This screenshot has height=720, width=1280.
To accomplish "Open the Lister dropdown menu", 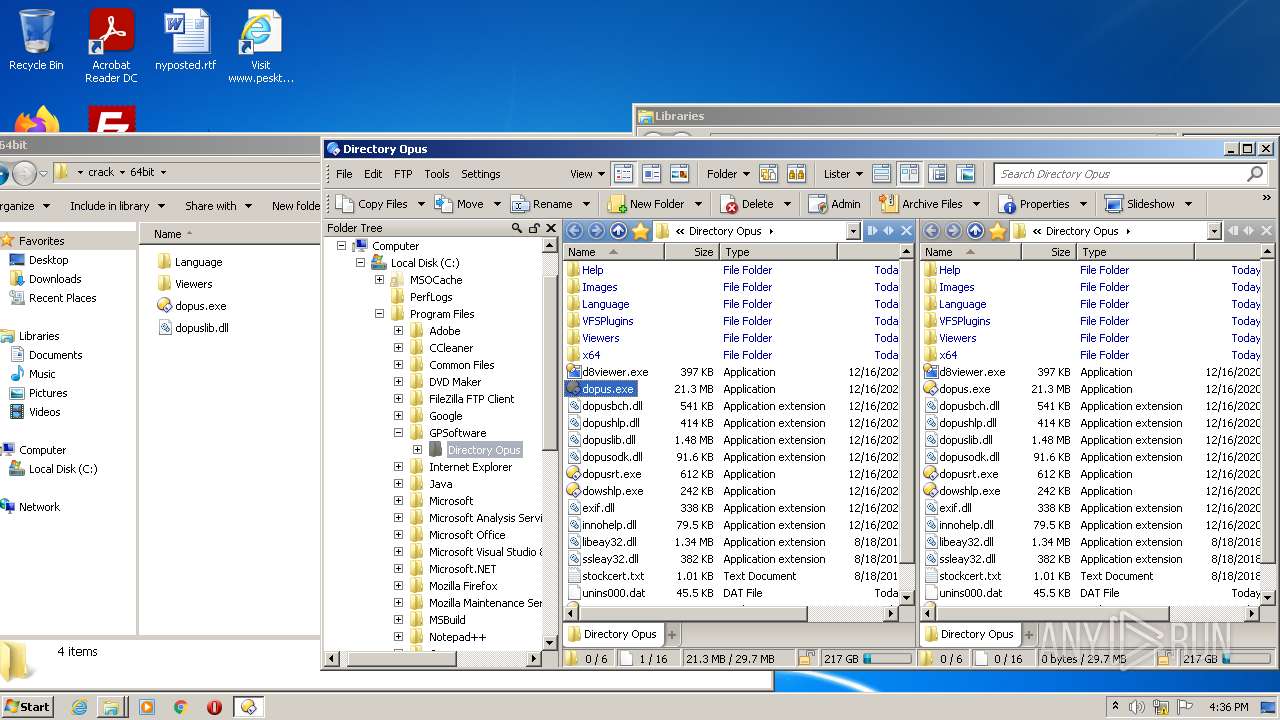I will [843, 174].
